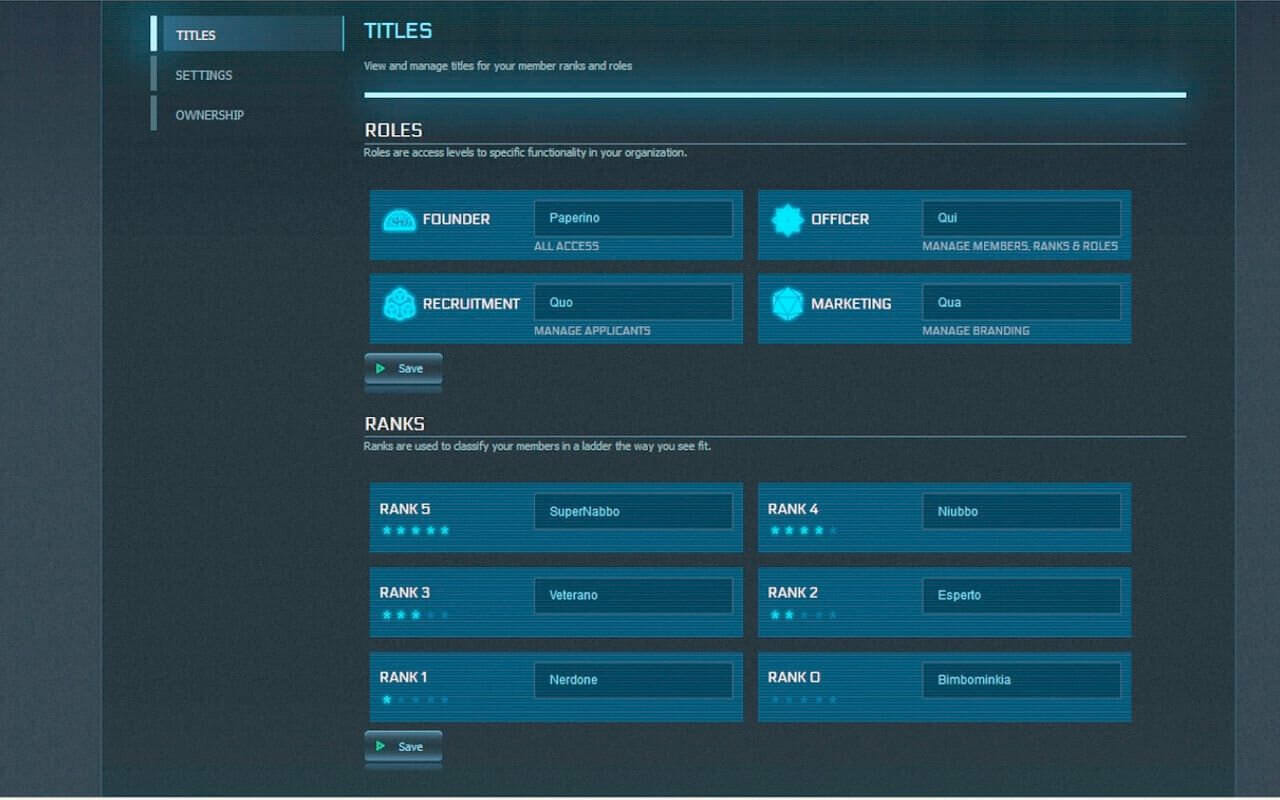Click the Rank 4 star rating
Screen dimensions: 1280x800
click(804, 530)
